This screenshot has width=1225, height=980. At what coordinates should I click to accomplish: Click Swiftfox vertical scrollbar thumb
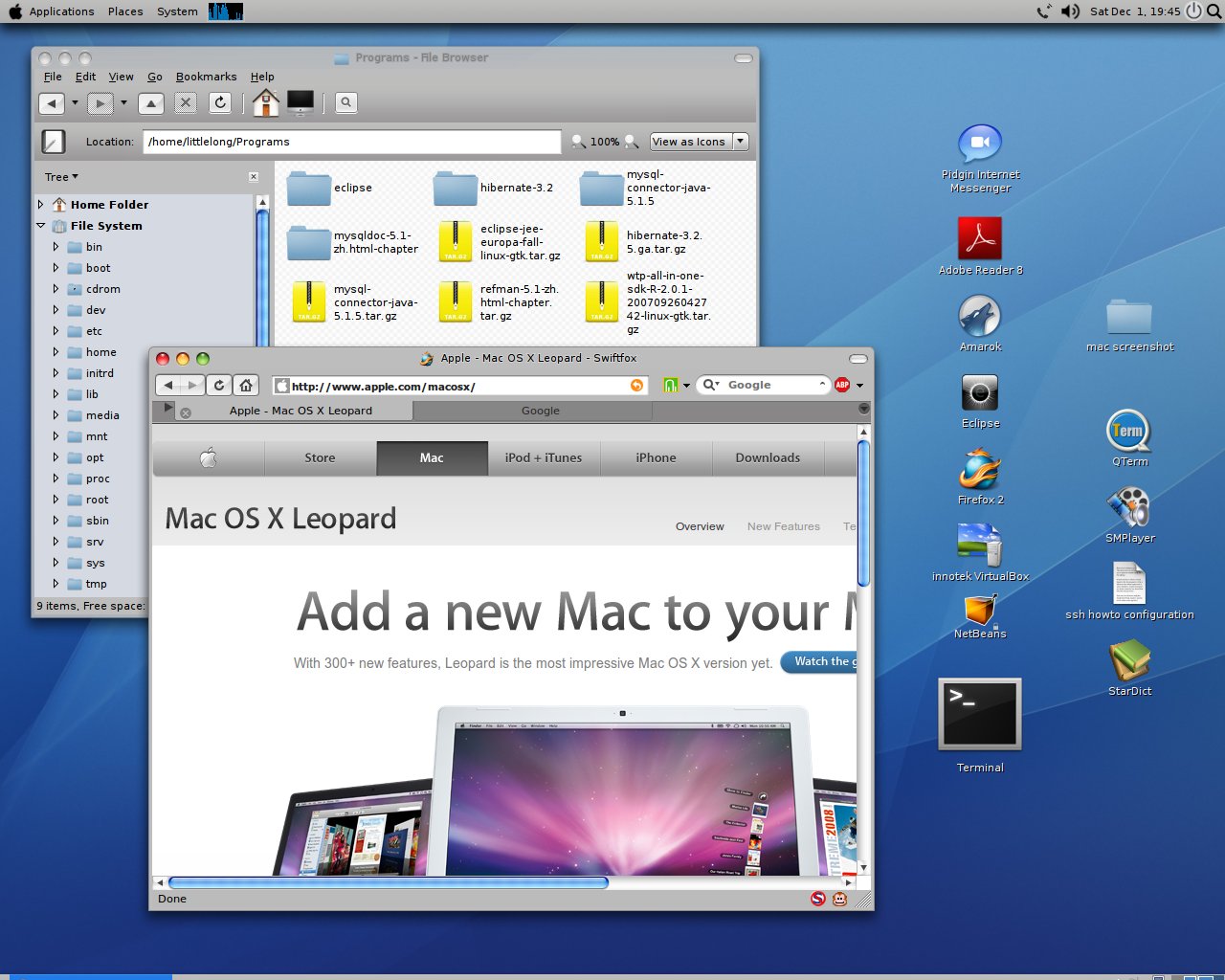pyautogui.click(x=863, y=513)
